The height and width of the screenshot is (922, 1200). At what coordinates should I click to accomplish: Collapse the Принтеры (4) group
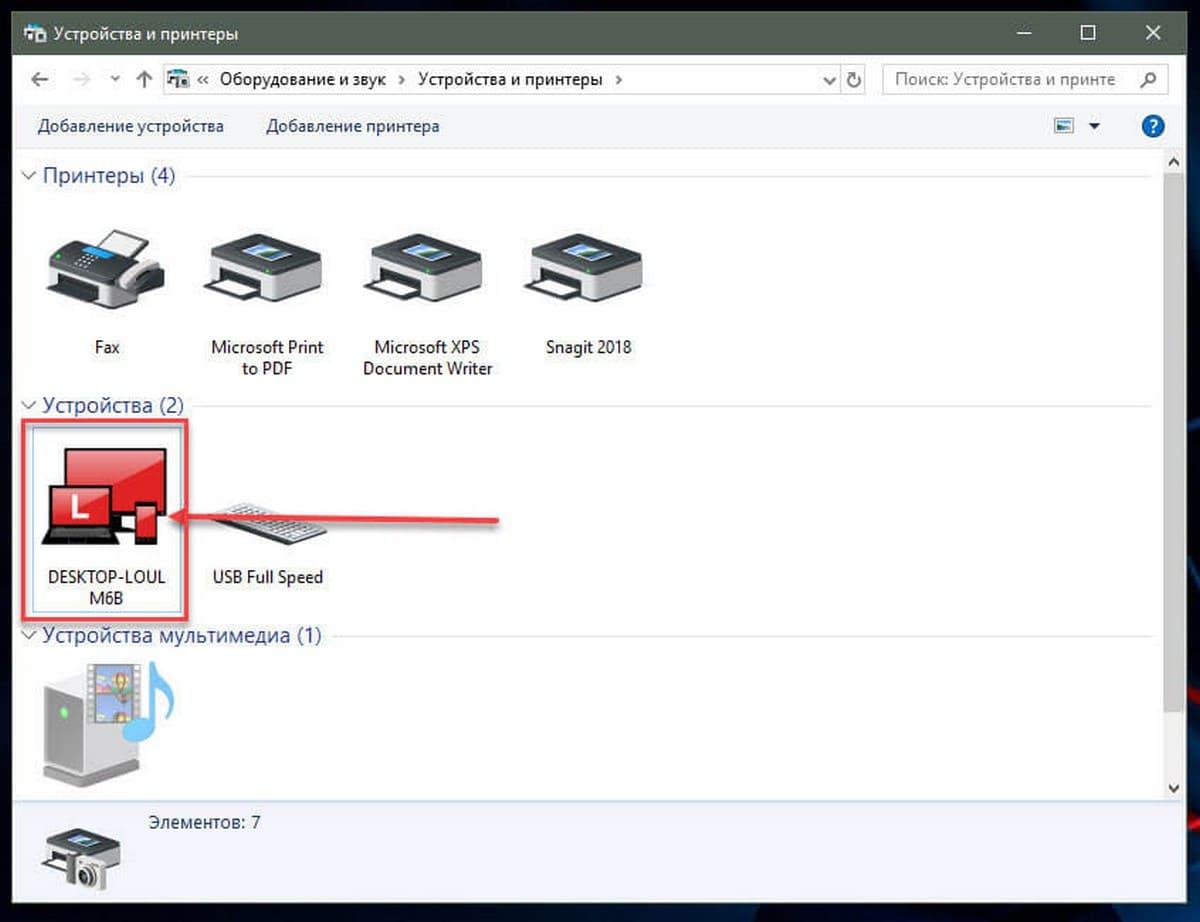(x=28, y=176)
